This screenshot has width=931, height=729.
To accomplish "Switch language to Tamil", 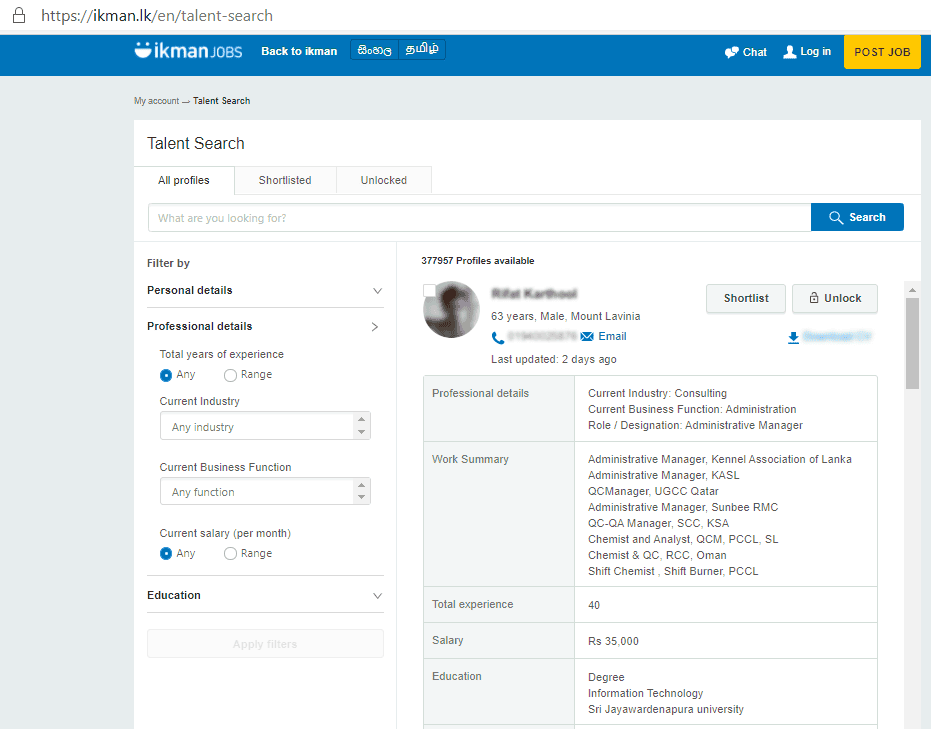I will pyautogui.click(x=422, y=50).
